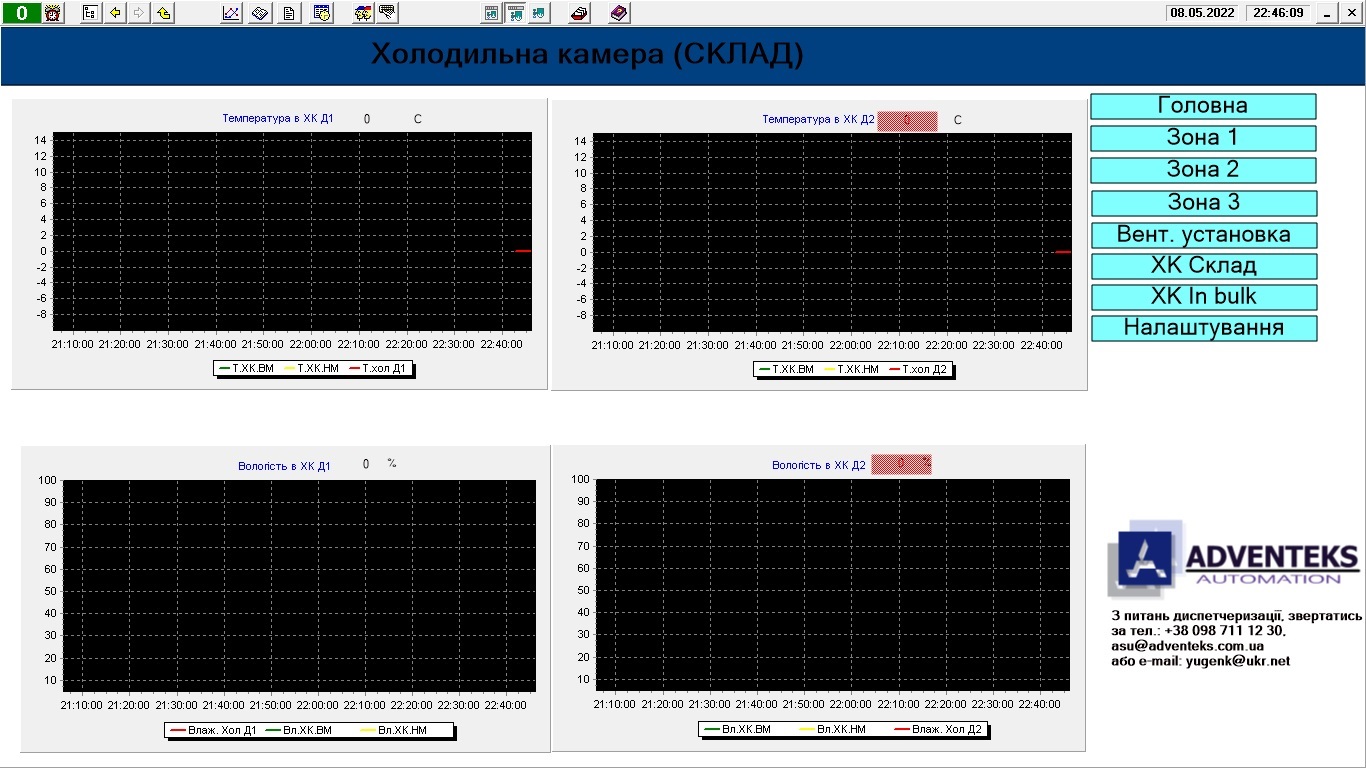
Task: Click the yellow up-level arrow icon
Action: (164, 13)
